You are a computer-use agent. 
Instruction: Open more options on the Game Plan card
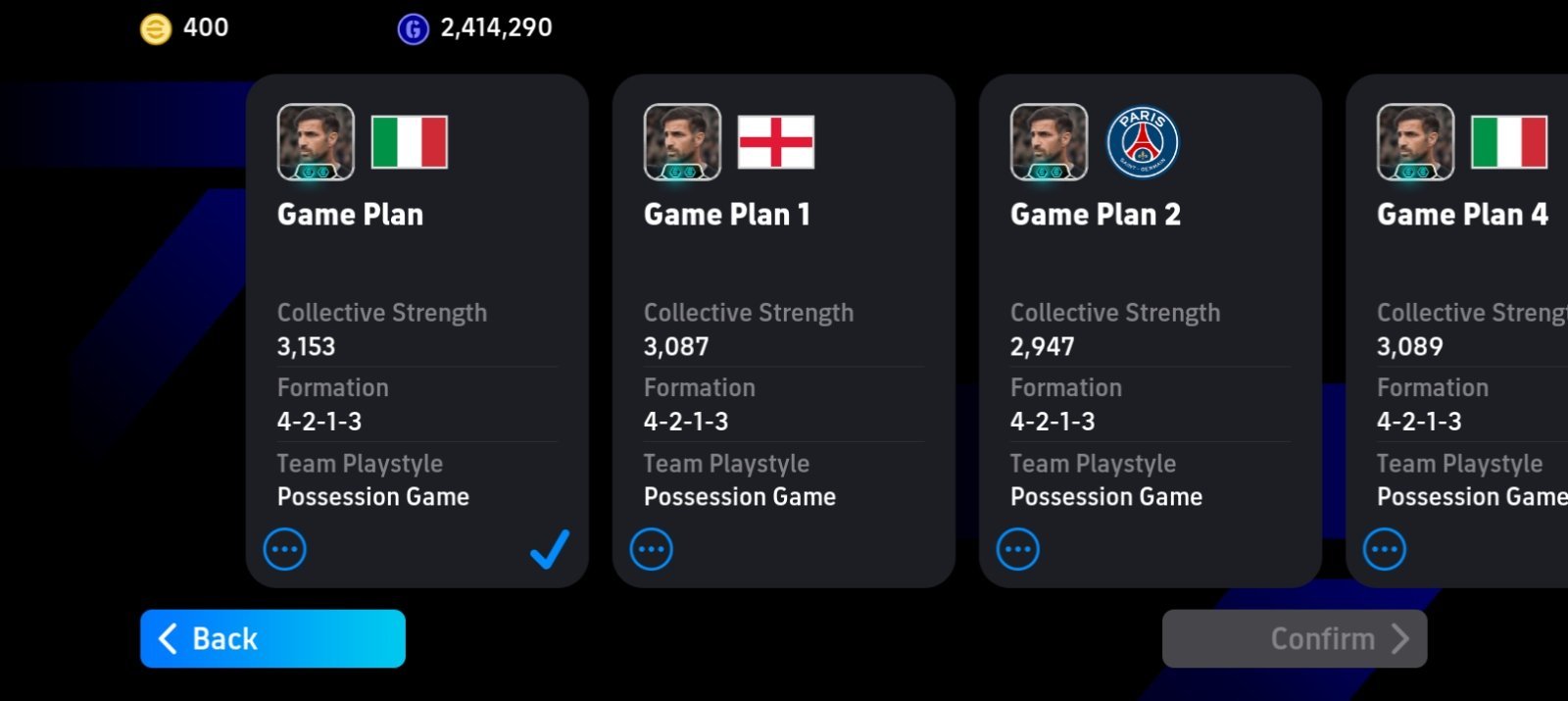click(285, 549)
